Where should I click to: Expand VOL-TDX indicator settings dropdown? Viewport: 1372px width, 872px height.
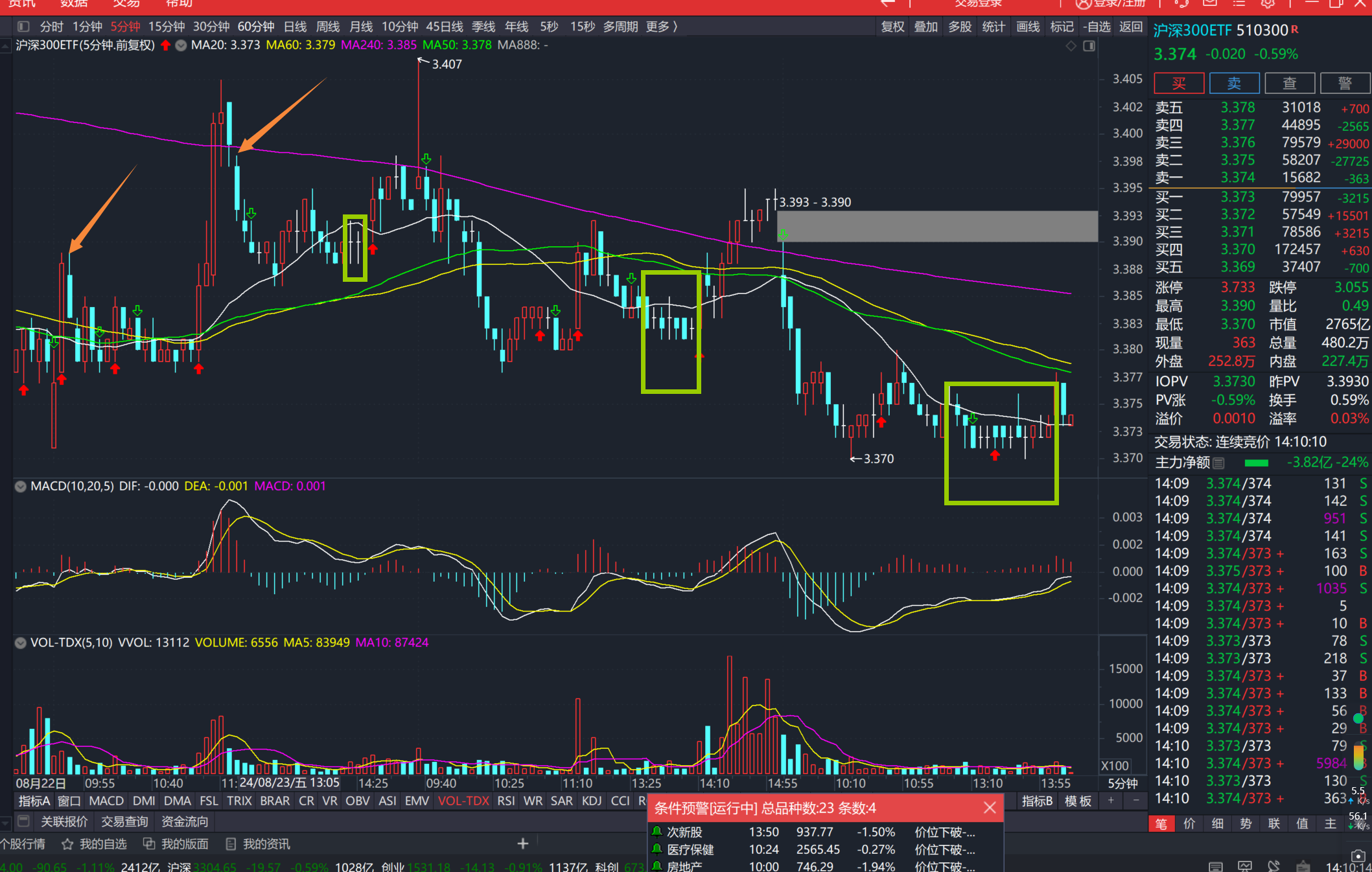click(21, 643)
